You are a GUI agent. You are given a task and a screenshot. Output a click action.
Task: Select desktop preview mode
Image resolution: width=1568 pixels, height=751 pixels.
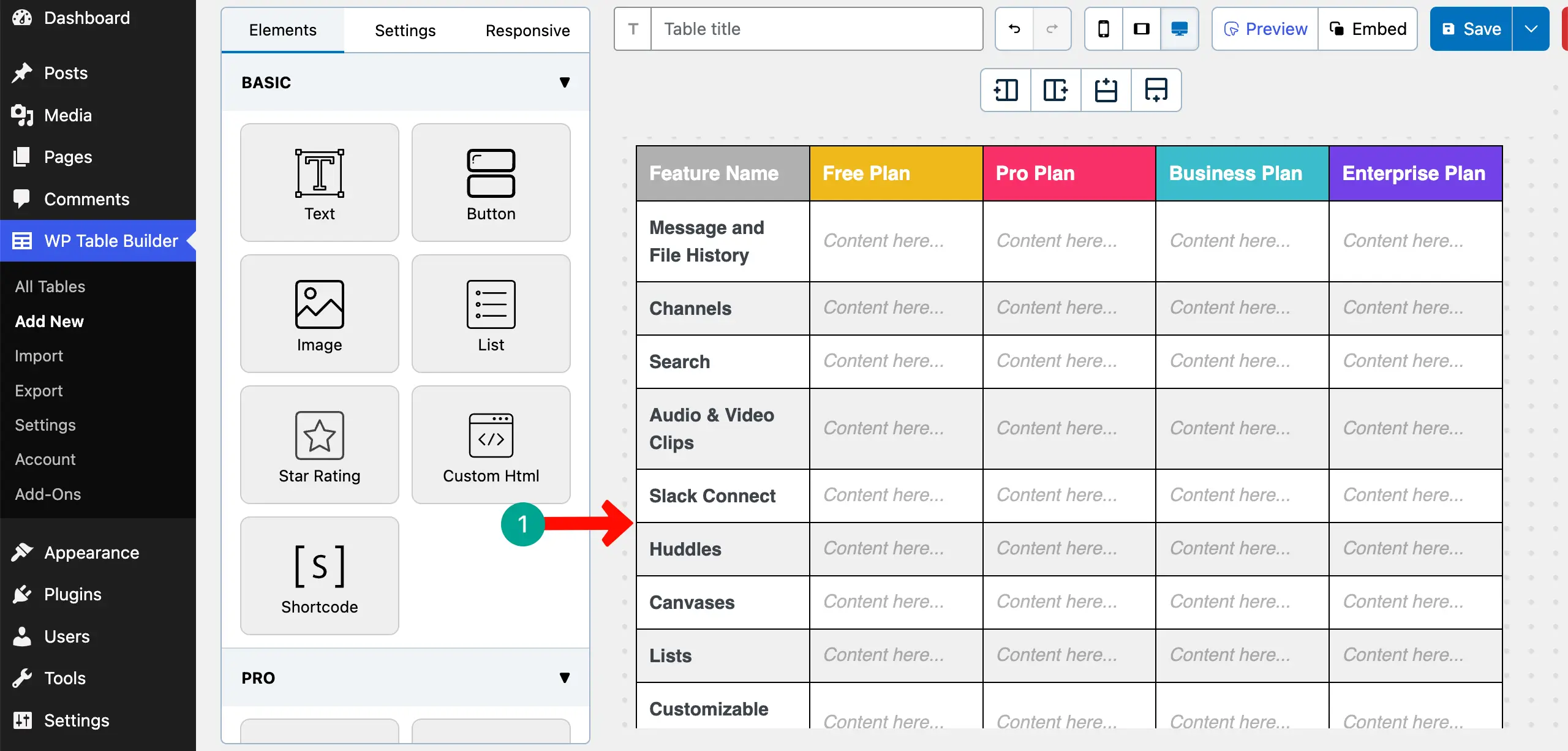click(1178, 28)
